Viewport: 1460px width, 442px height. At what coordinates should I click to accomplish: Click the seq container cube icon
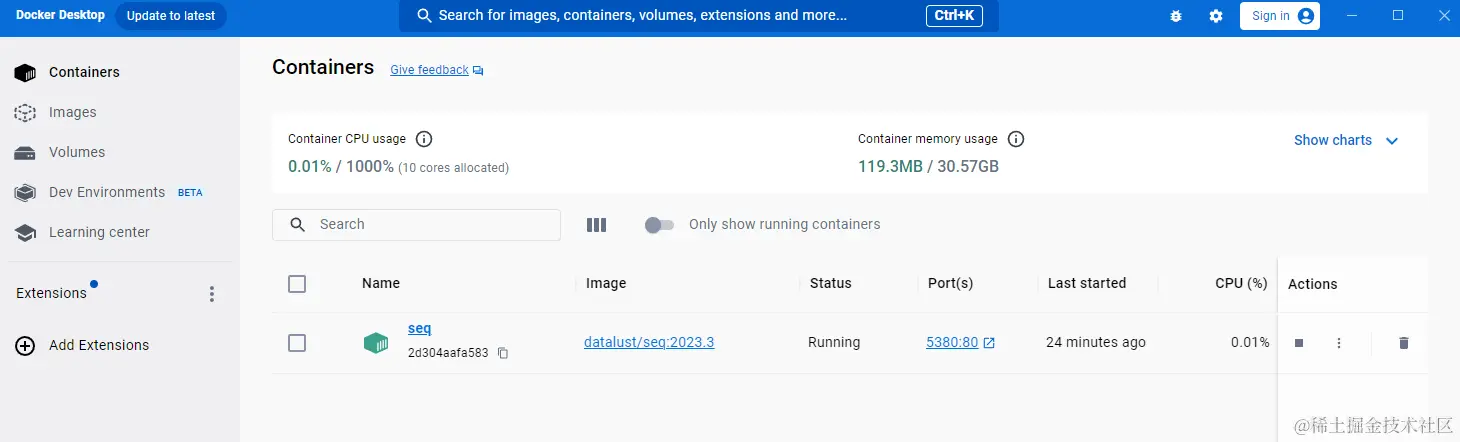(375, 343)
